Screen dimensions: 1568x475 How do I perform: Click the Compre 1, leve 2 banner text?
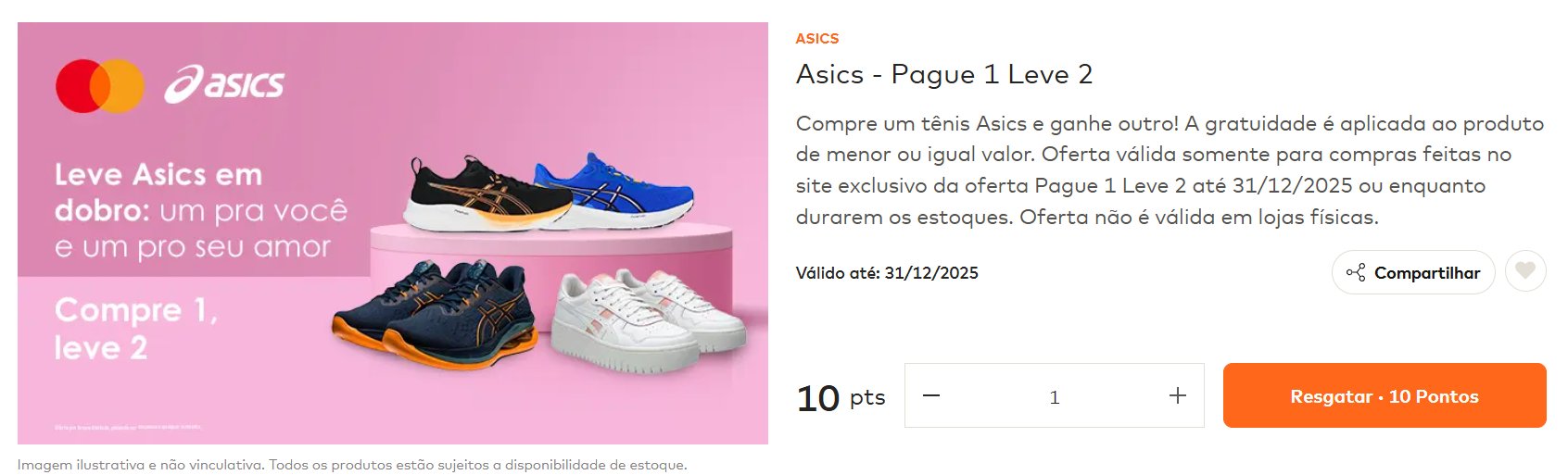(x=136, y=329)
